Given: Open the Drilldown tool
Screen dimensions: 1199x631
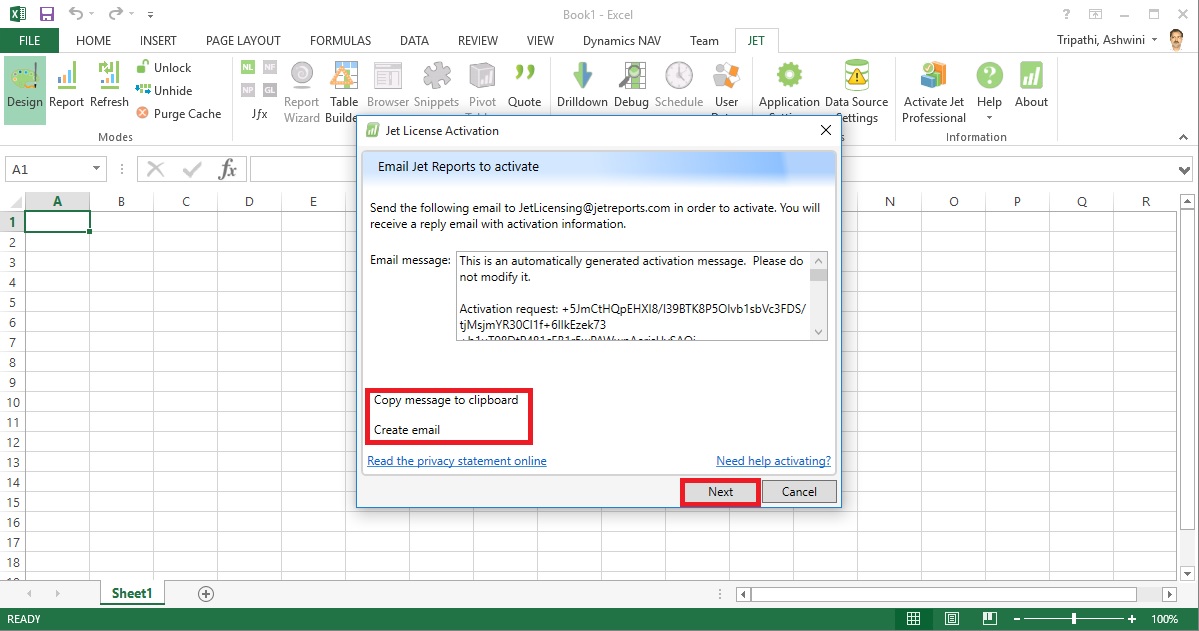Looking at the screenshot, I should click(582, 79).
